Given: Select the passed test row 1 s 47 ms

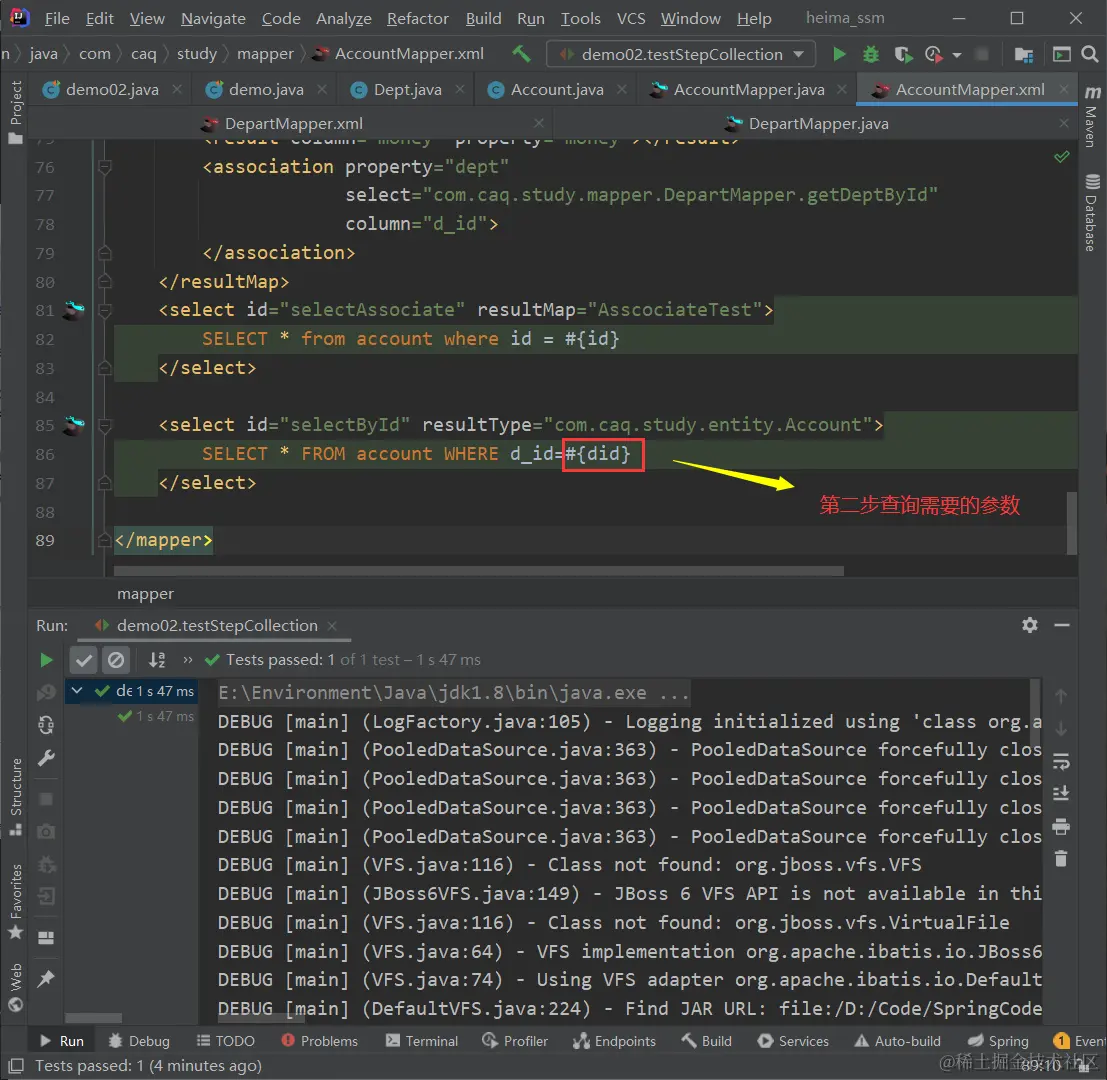Looking at the screenshot, I should 157,716.
